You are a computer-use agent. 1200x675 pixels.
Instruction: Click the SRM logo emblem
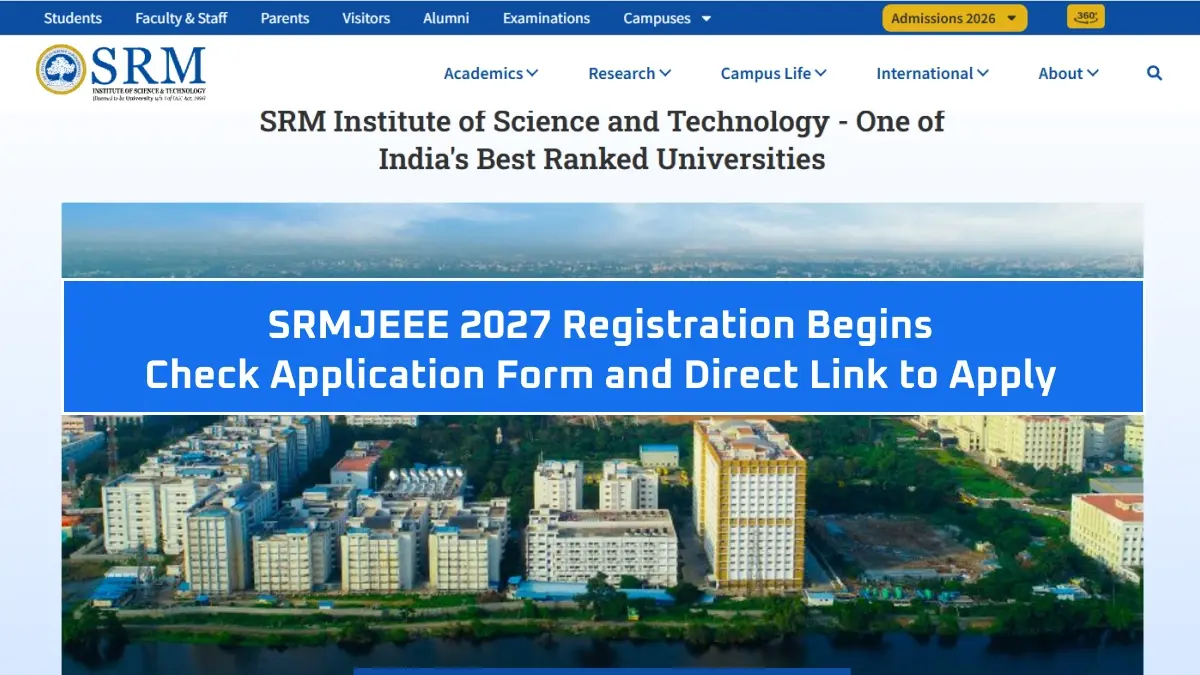point(61,70)
